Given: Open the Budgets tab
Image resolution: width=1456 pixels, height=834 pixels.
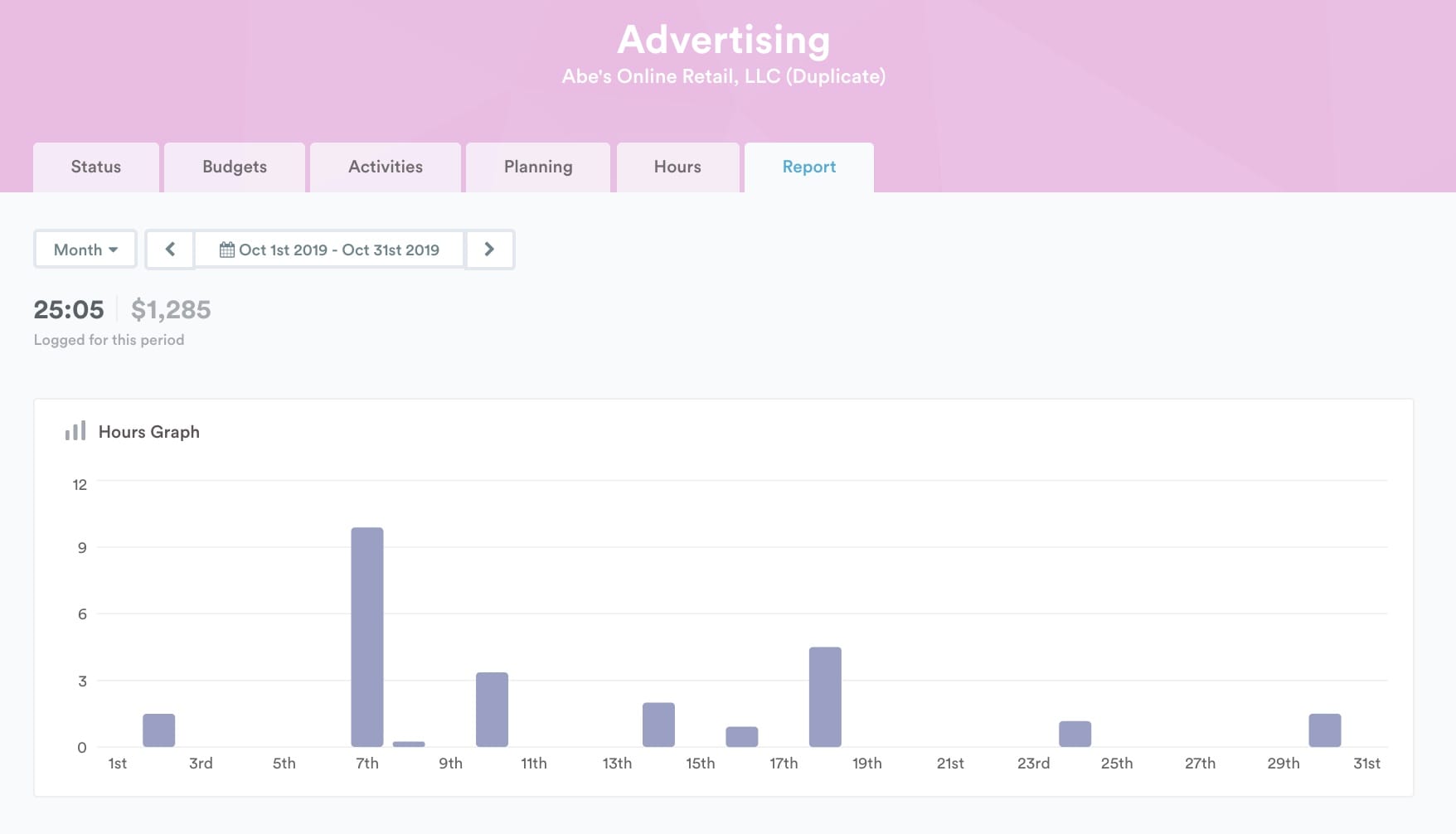Looking at the screenshot, I should click(235, 167).
